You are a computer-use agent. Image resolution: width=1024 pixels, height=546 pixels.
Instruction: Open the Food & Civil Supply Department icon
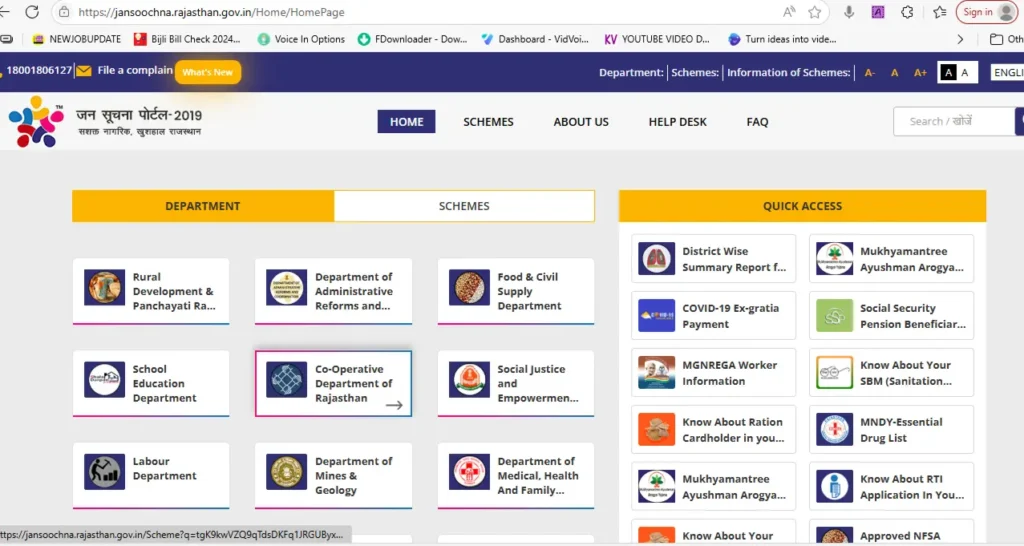pyautogui.click(x=469, y=288)
